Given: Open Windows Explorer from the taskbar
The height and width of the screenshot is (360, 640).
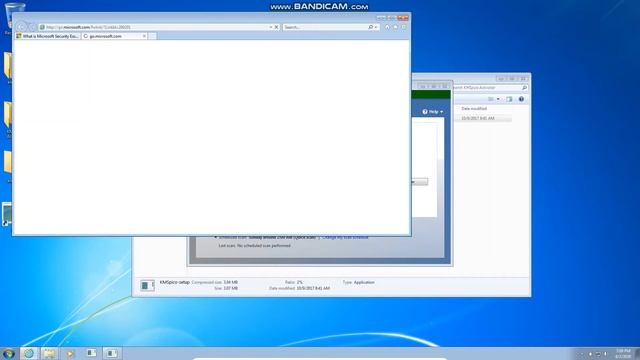Looking at the screenshot, I should pyautogui.click(x=49, y=353).
